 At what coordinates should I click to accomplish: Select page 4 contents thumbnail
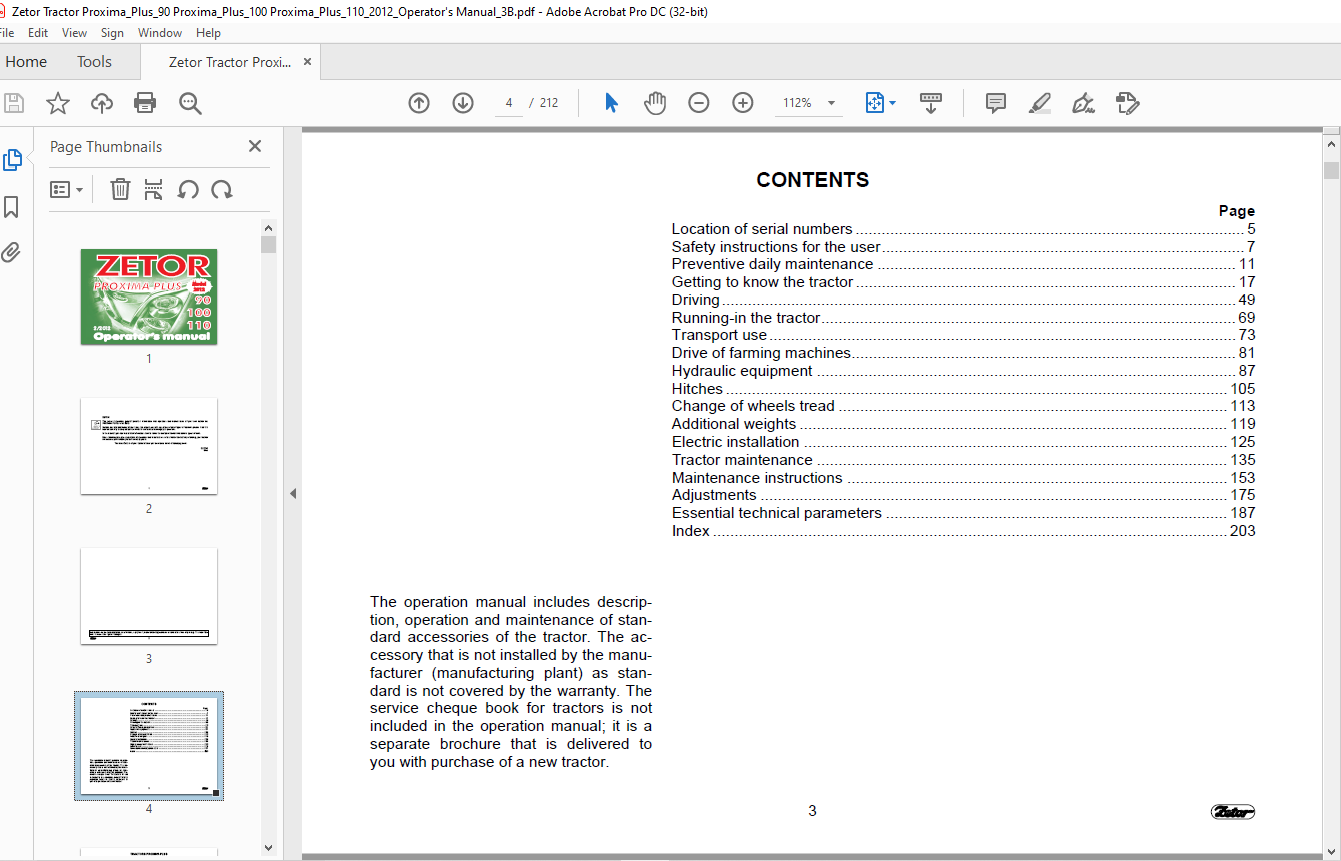pyautogui.click(x=149, y=746)
